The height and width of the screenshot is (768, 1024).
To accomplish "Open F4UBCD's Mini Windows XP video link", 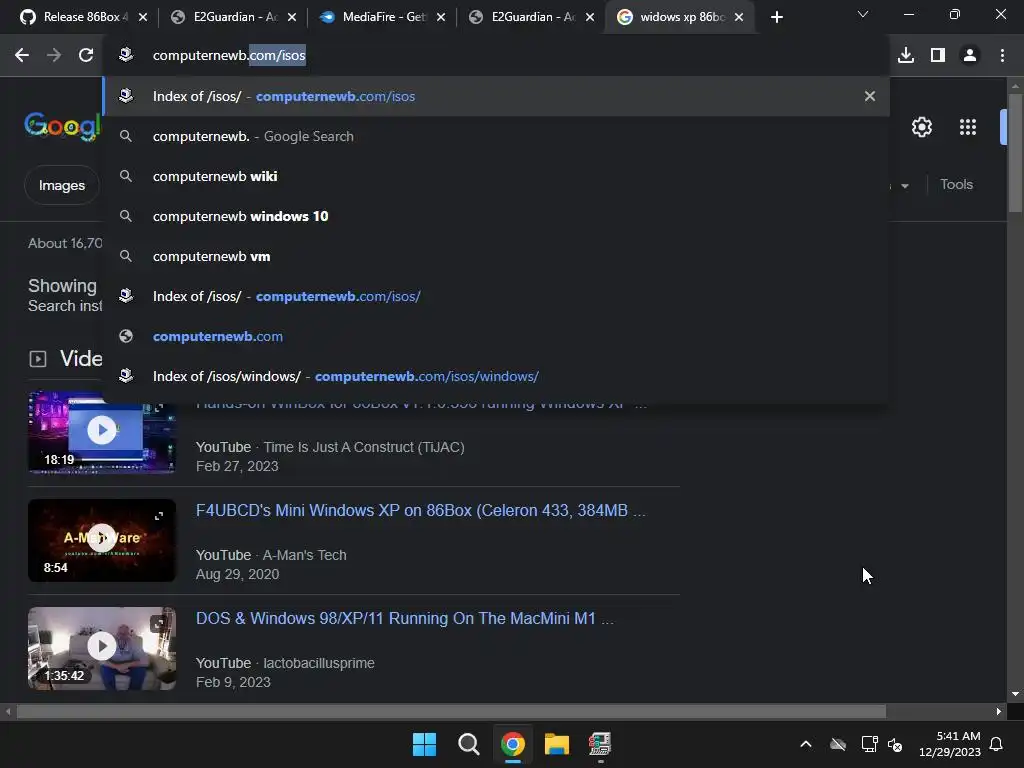I will (x=421, y=510).
